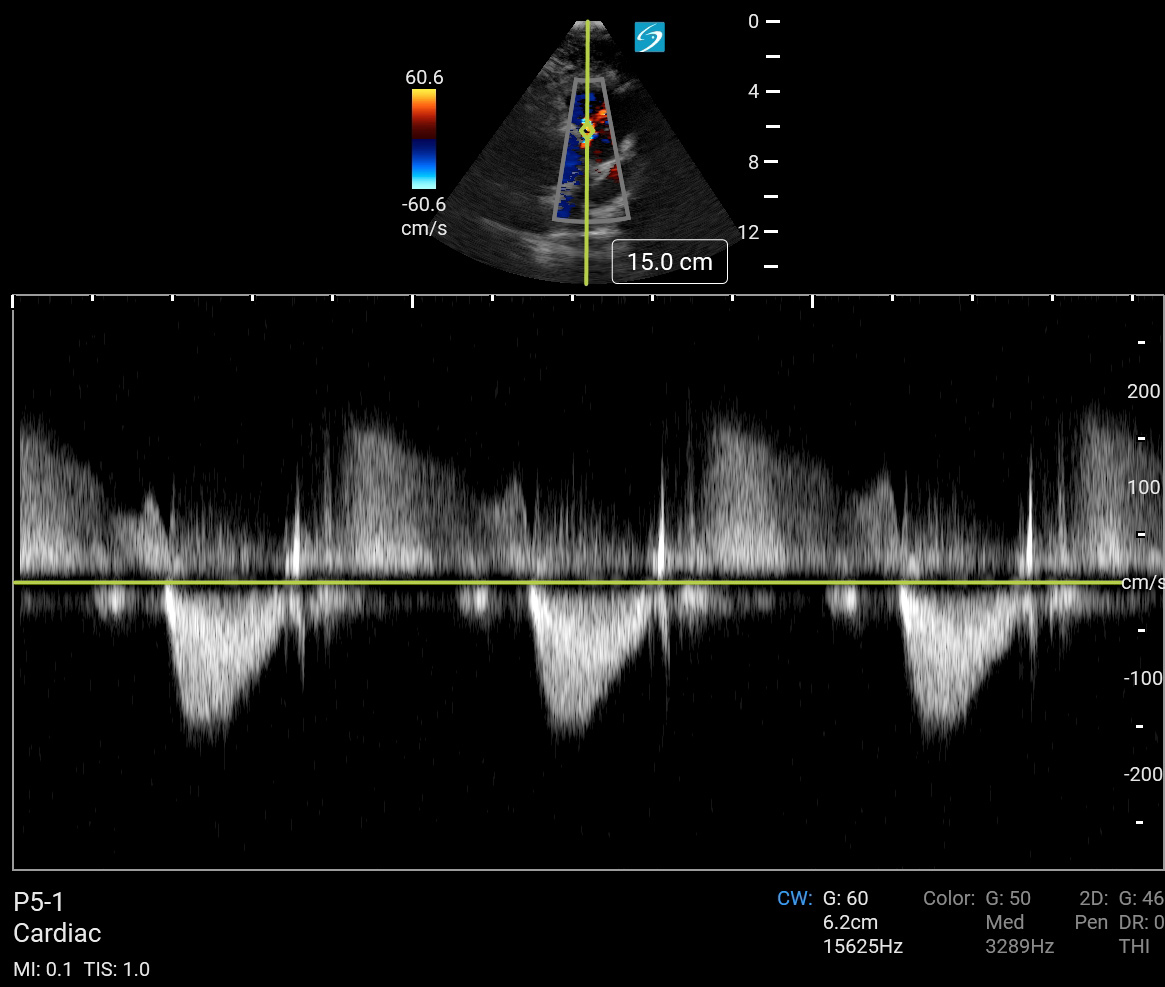This screenshot has height=987, width=1165.
Task: Click the Med color flow setting
Action: (x=1004, y=922)
